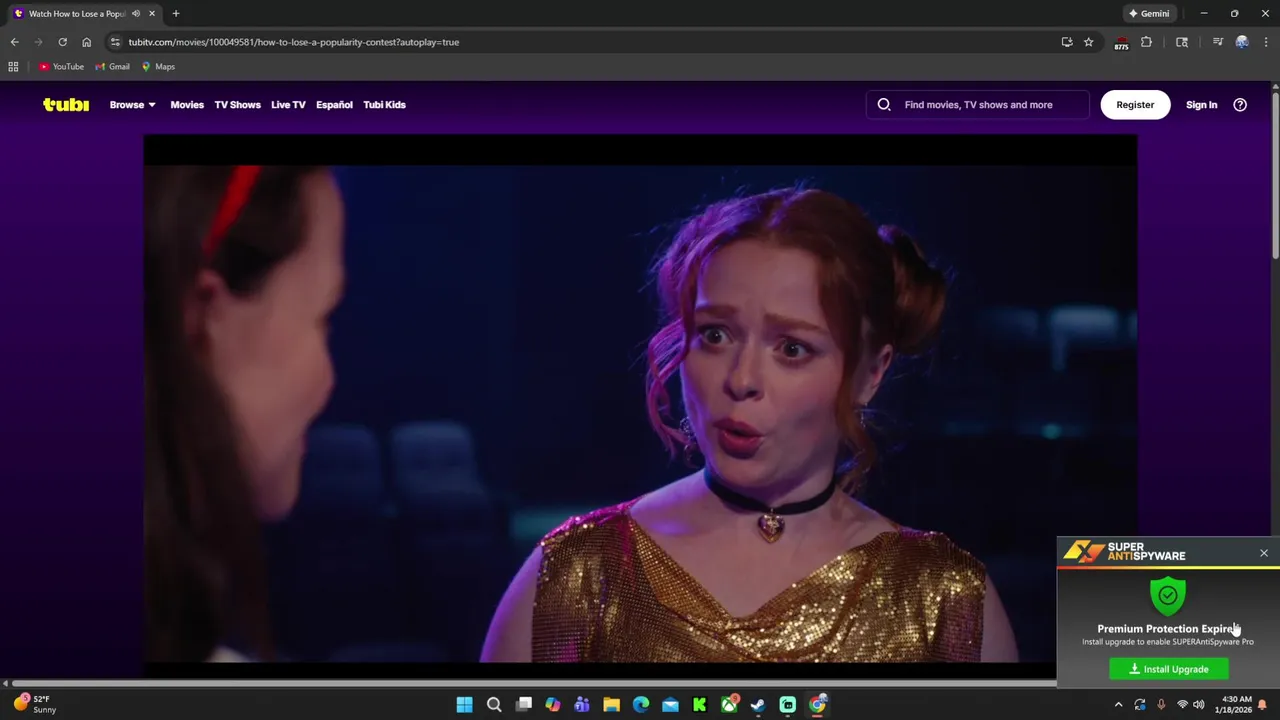Launch Microsoft Edge from the taskbar
1280x720 pixels.
tap(641, 705)
